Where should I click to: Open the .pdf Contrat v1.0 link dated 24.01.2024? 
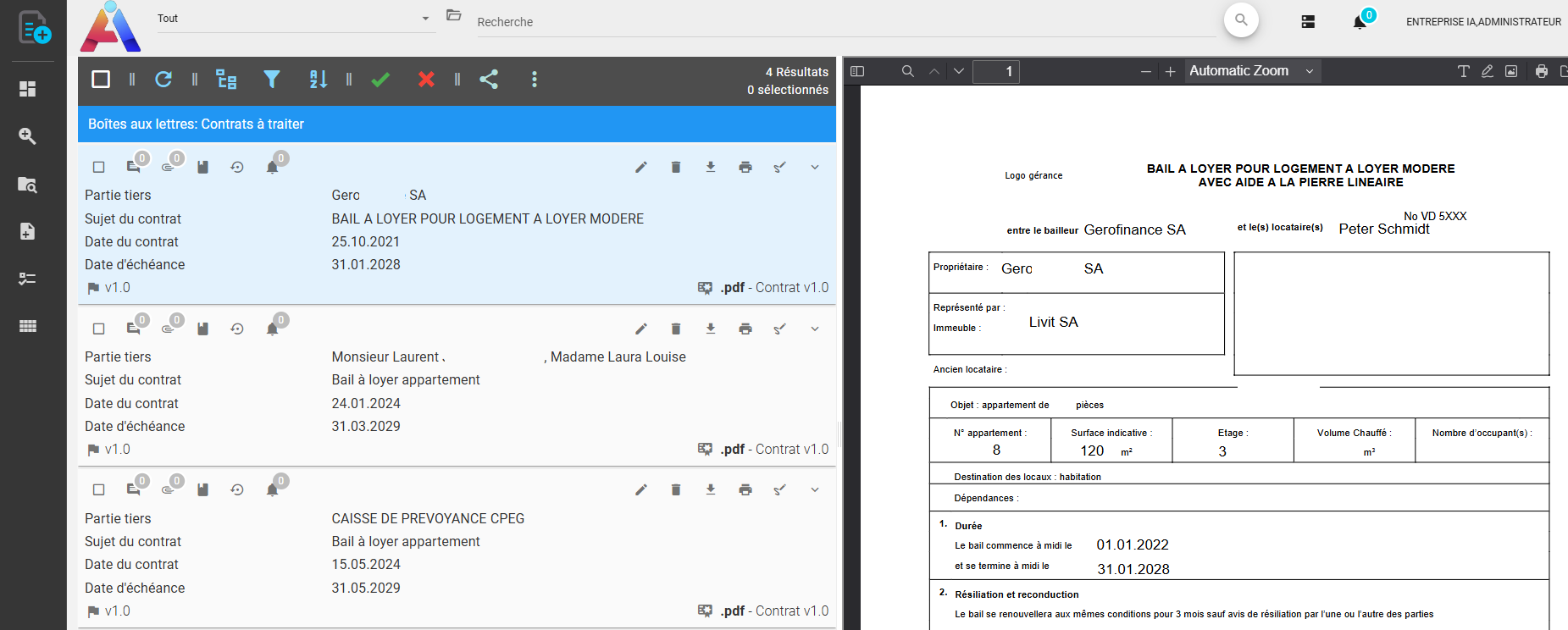(774, 450)
